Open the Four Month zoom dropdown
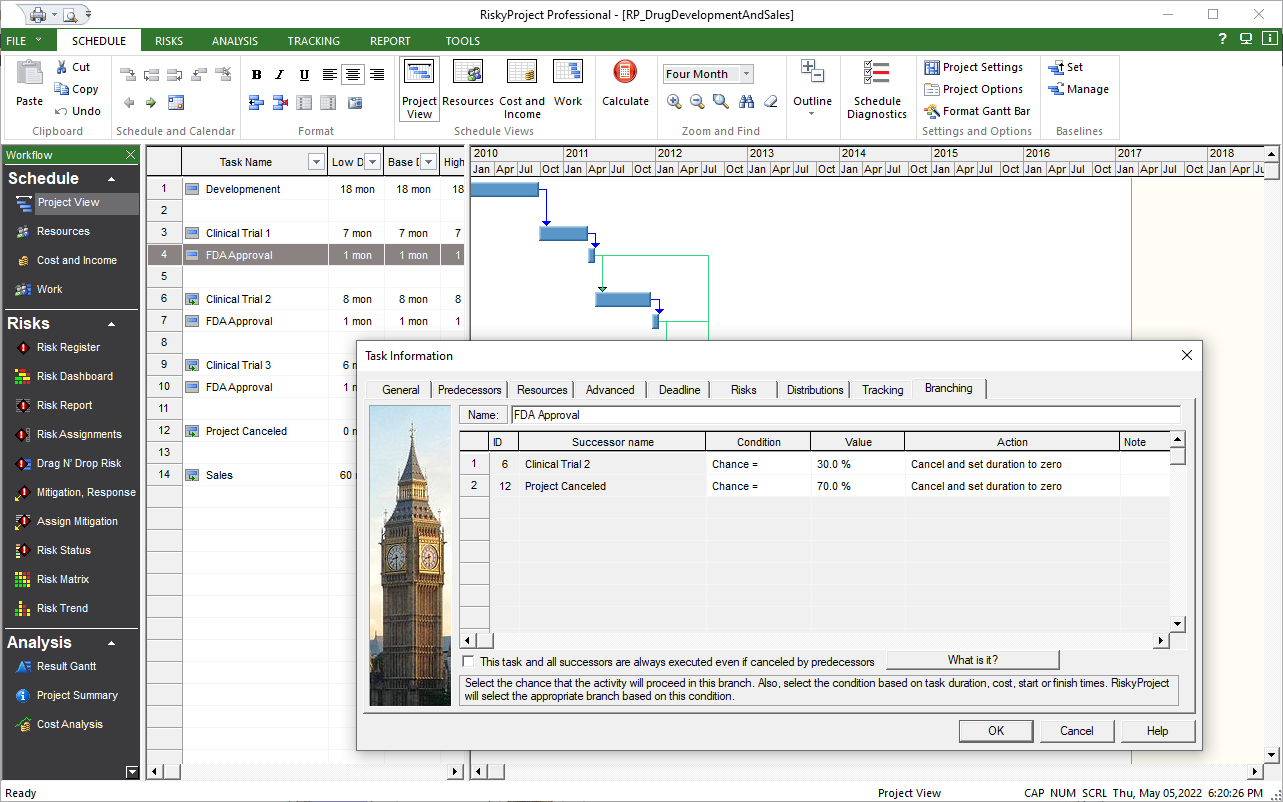Image resolution: width=1283 pixels, height=802 pixels. pos(746,74)
